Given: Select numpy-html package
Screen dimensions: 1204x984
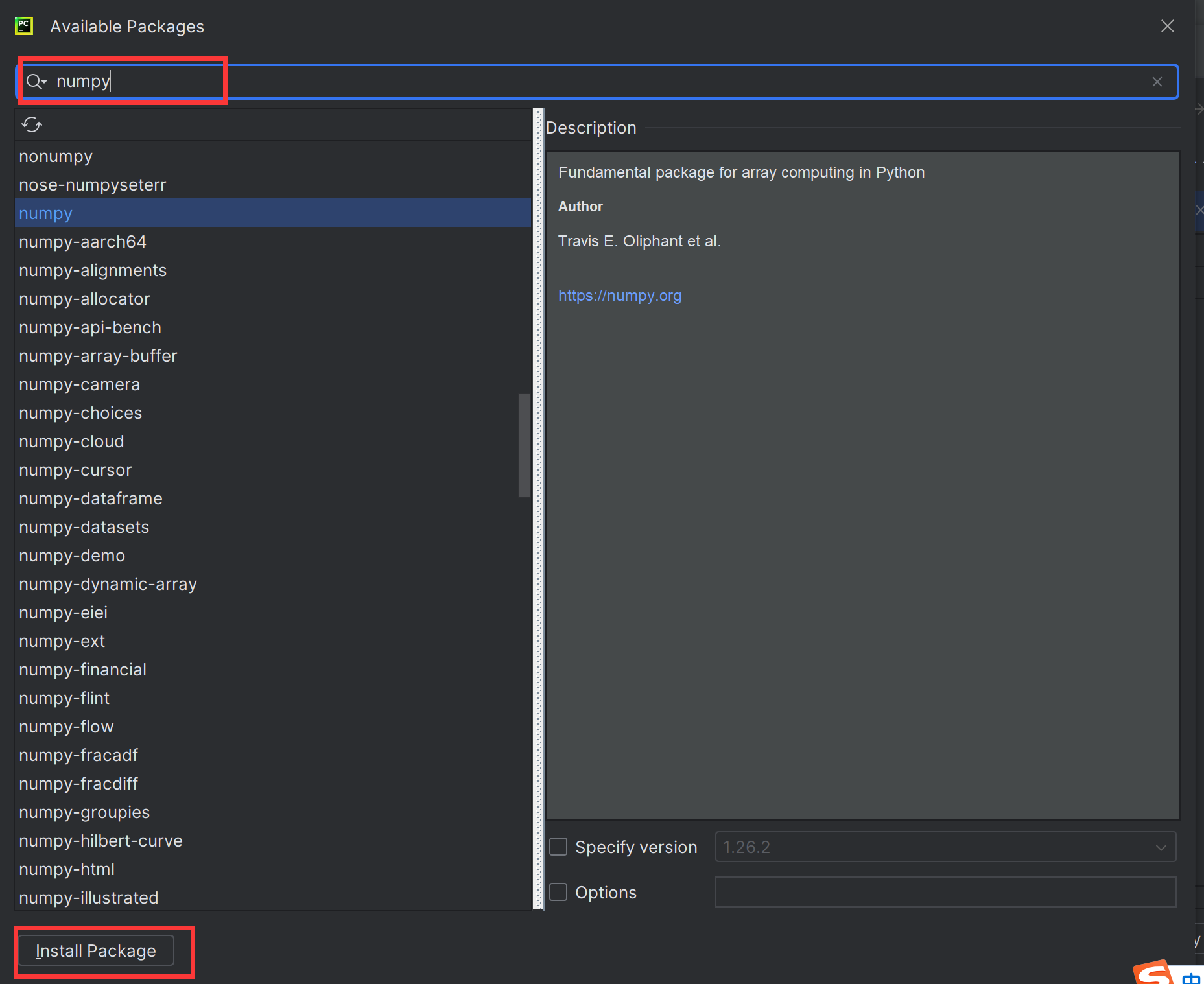Looking at the screenshot, I should [x=273, y=869].
